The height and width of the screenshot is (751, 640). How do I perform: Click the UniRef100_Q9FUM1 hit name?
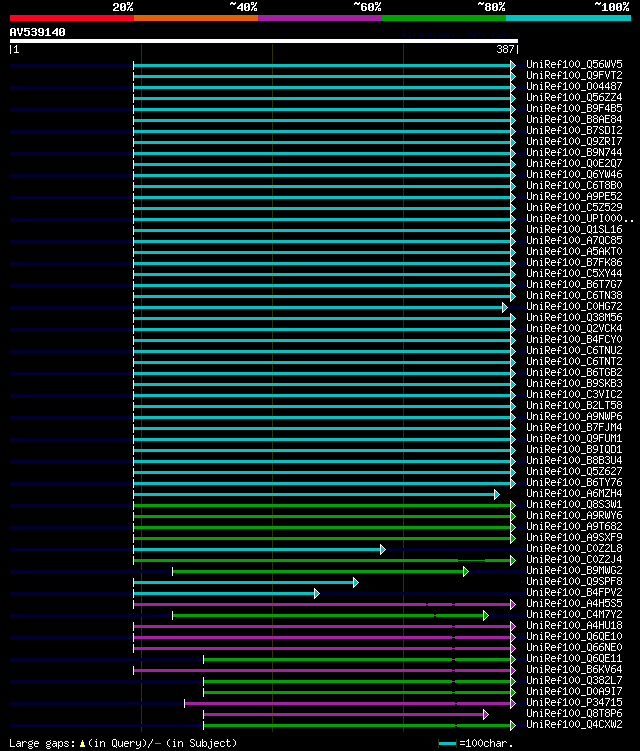pos(574,439)
